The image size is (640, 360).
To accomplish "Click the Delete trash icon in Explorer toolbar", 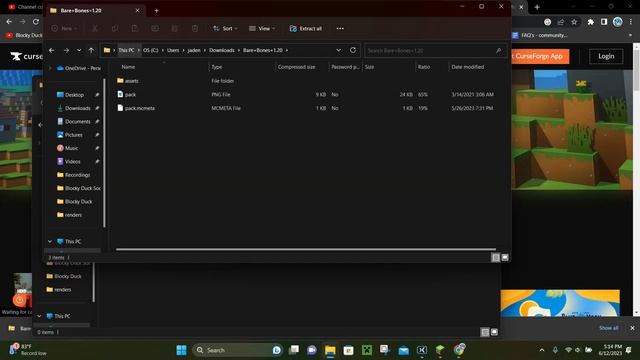I will (195, 28).
